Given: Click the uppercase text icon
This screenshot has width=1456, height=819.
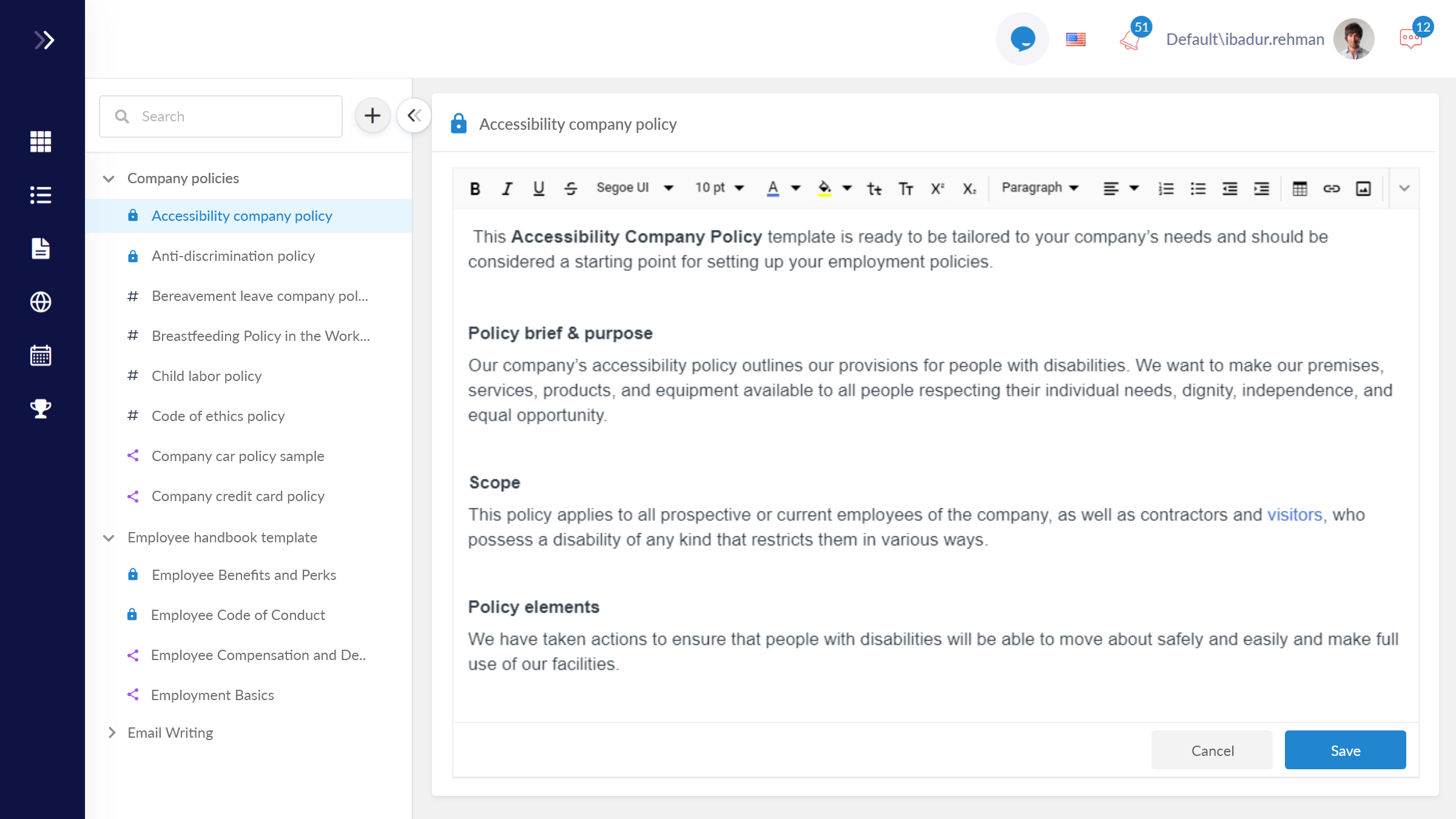Looking at the screenshot, I should (906, 189).
